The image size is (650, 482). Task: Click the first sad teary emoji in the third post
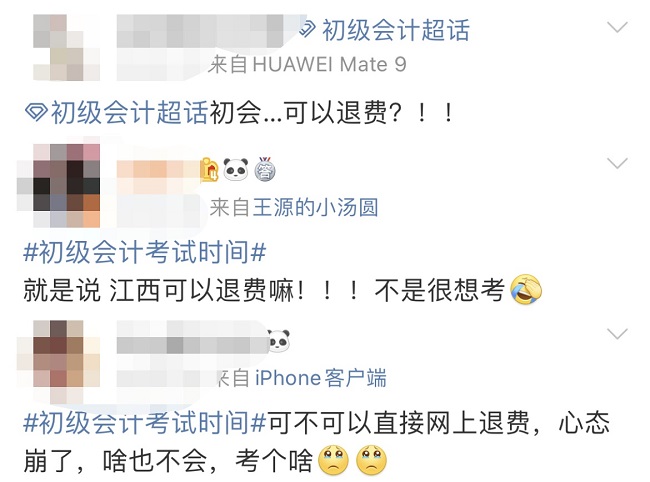click(x=333, y=460)
